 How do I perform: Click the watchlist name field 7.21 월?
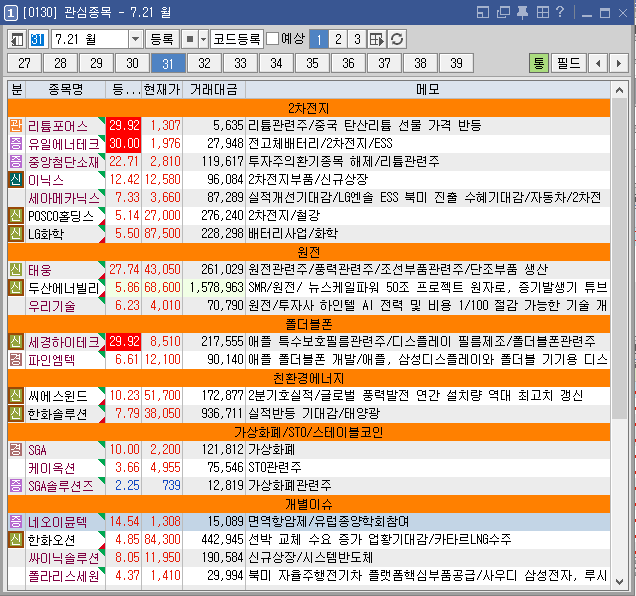[x=89, y=39]
